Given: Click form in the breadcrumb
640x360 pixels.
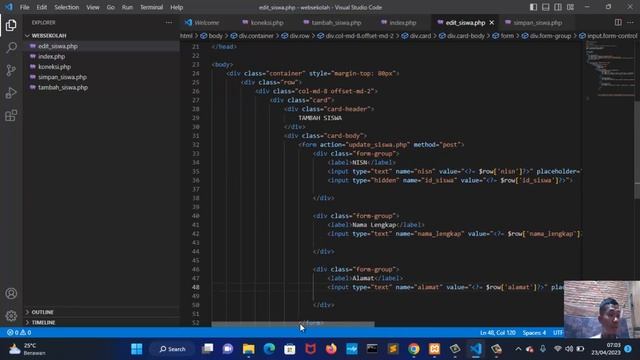Looking at the screenshot, I should point(503,36).
